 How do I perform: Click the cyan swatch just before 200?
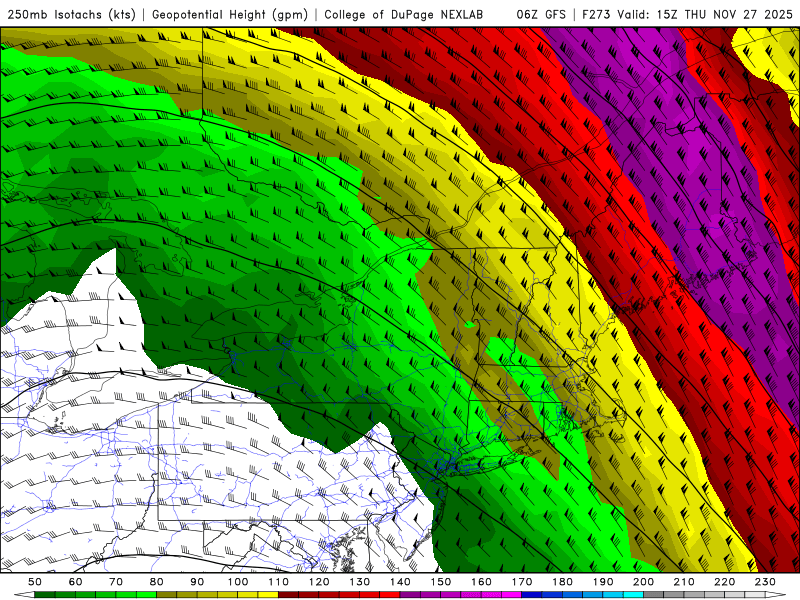point(633,594)
